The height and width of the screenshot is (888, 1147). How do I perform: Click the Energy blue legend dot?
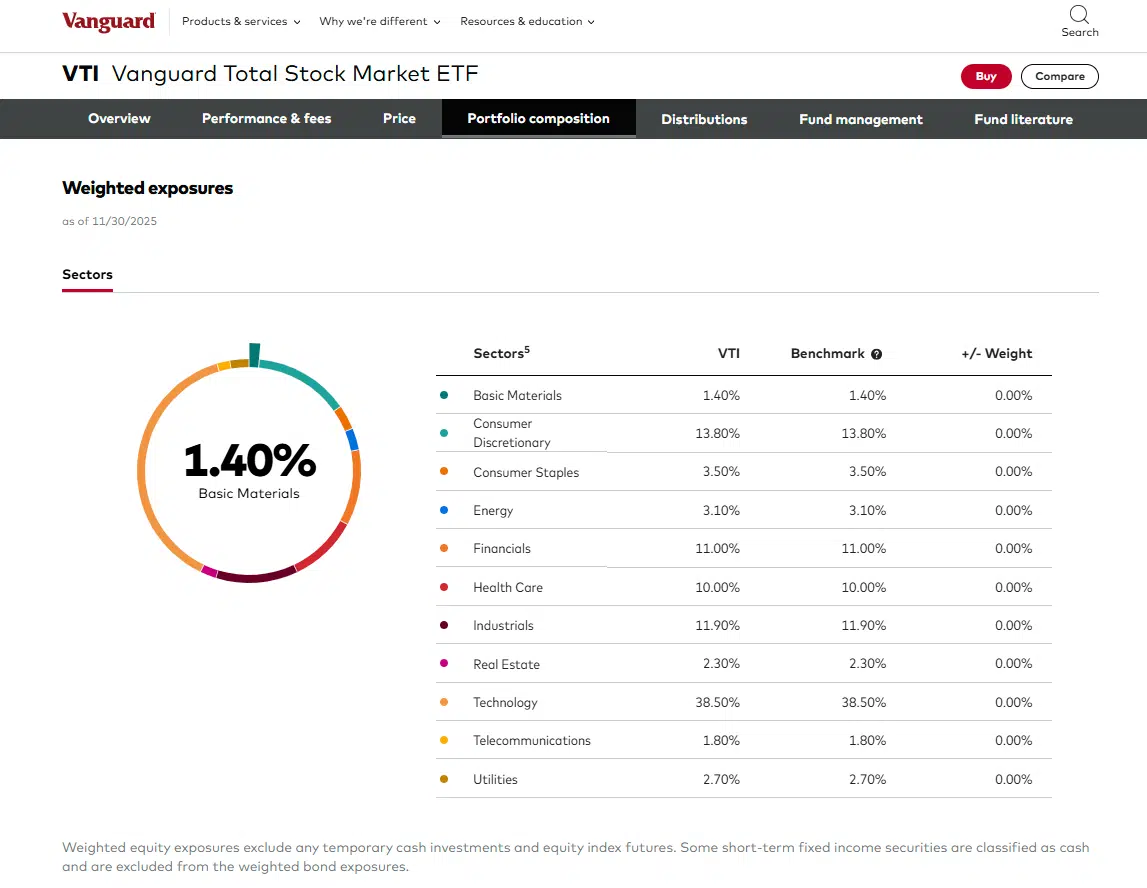pyautogui.click(x=444, y=510)
